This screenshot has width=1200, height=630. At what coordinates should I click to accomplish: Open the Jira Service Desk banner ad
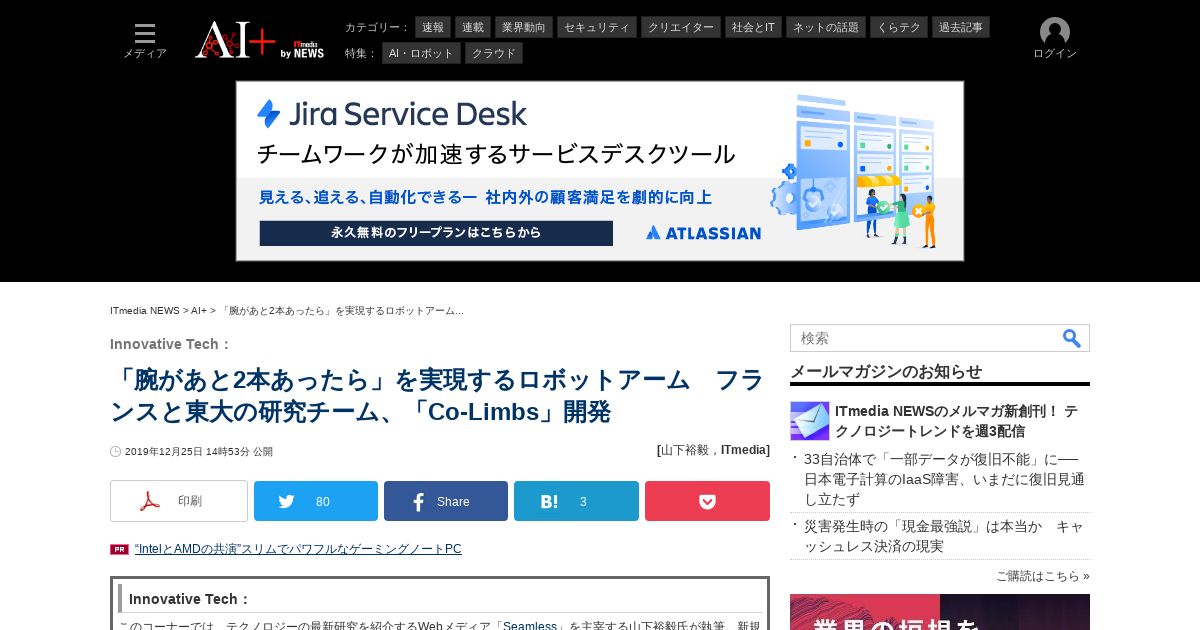(x=600, y=171)
